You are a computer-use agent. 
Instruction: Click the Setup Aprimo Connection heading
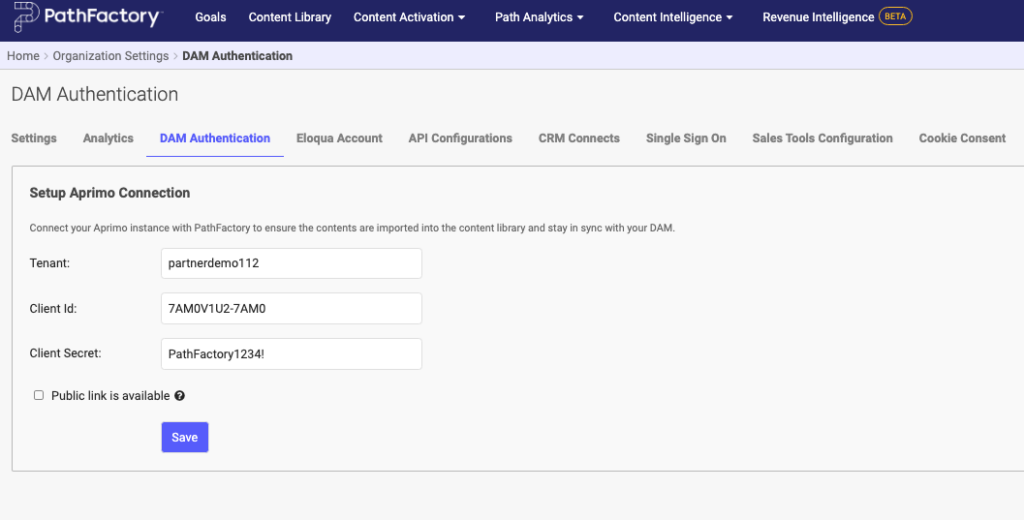click(x=110, y=193)
